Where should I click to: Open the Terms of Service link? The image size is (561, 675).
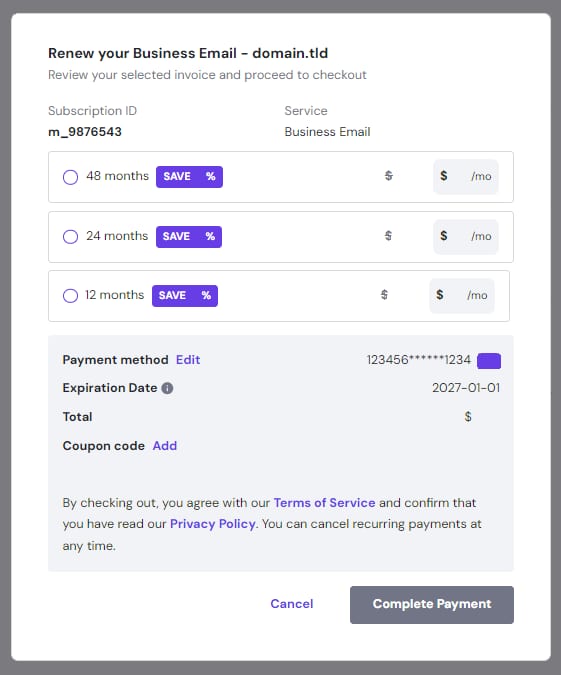tap(325, 503)
